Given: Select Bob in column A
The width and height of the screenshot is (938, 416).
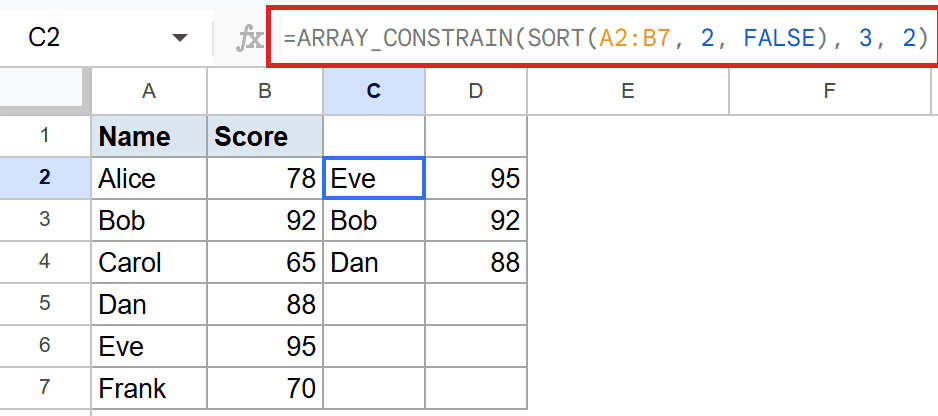Looking at the screenshot, I should click(x=149, y=220).
